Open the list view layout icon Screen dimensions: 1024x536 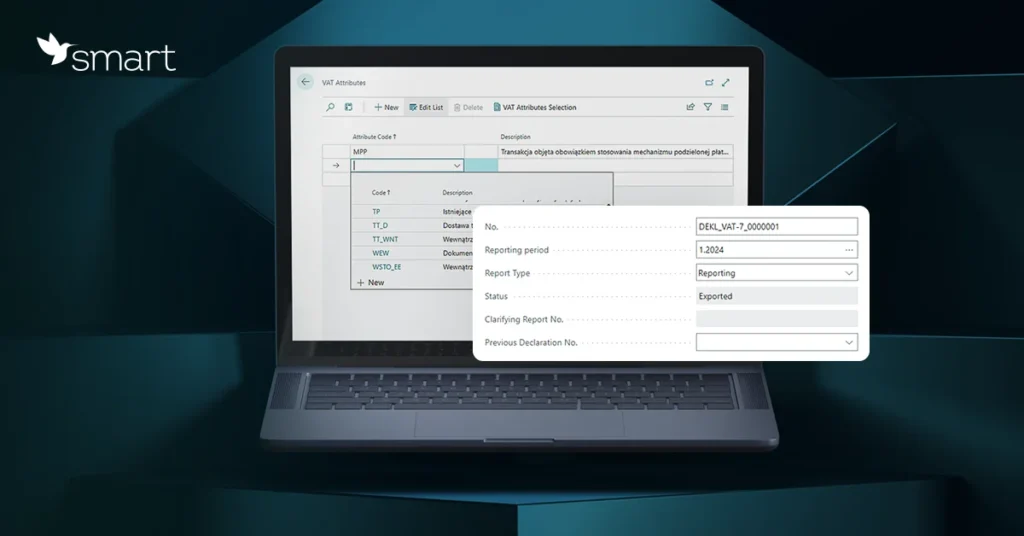724,107
